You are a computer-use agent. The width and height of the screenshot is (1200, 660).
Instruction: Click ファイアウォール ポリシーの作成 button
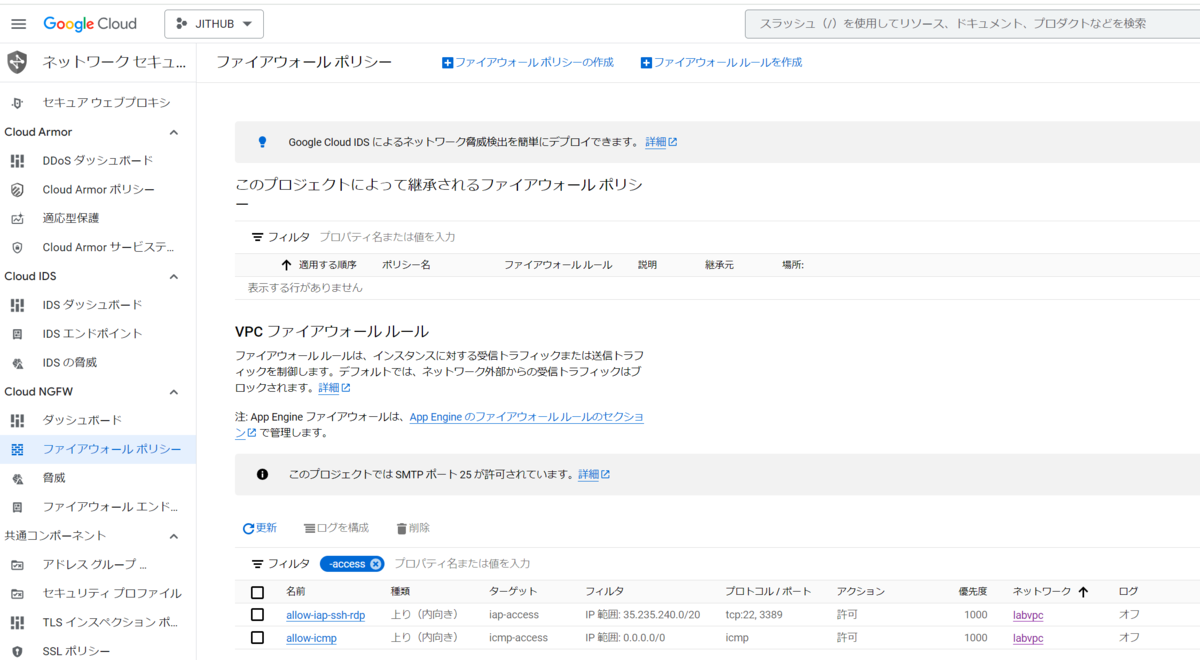pyautogui.click(x=528, y=62)
